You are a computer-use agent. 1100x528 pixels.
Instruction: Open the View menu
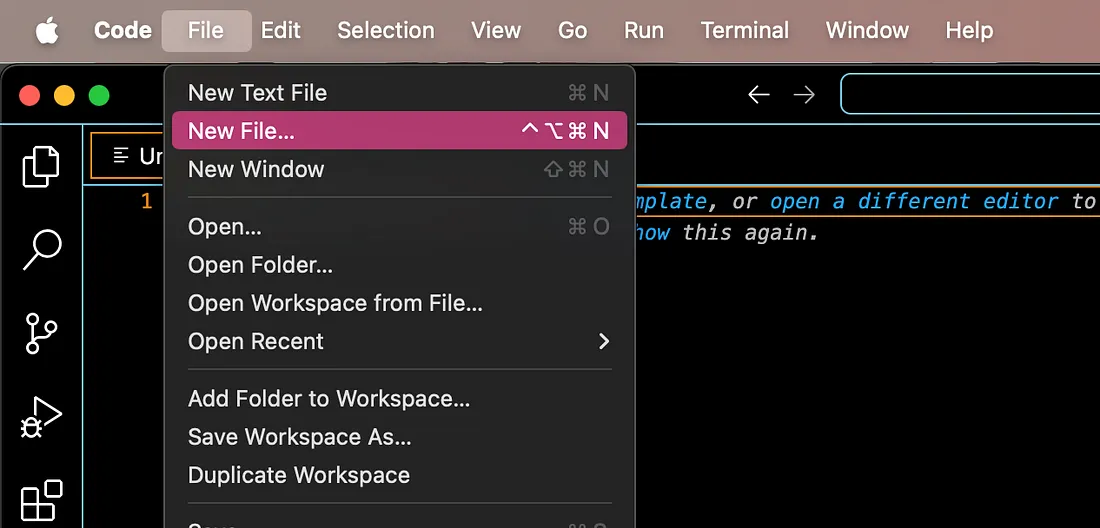coord(496,31)
